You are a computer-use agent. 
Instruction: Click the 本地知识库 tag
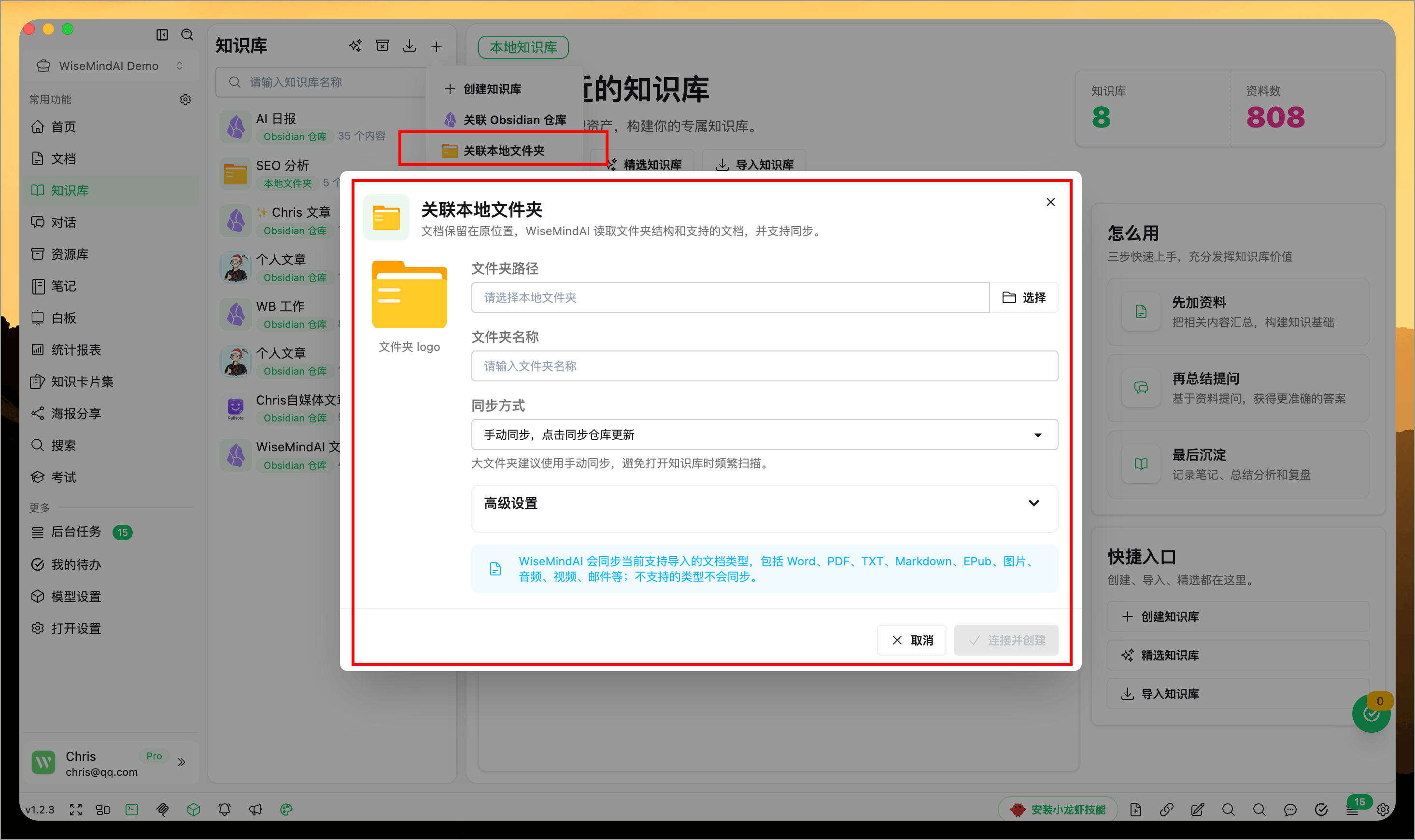[x=523, y=47]
